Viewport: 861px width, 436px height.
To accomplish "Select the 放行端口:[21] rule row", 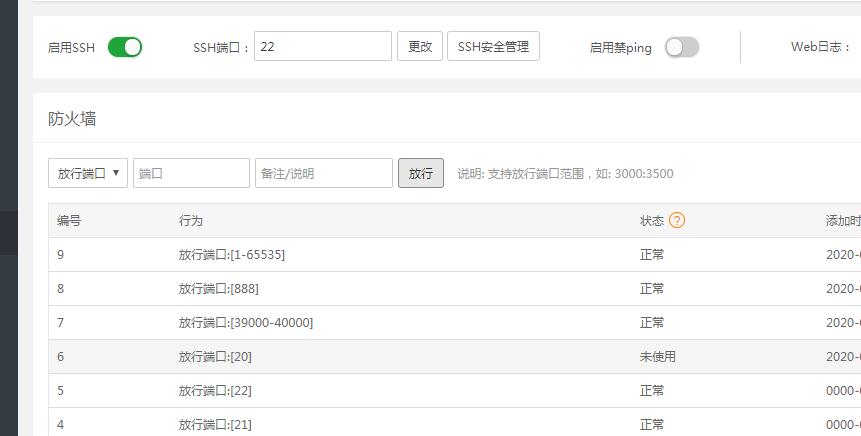I will [x=213, y=424].
